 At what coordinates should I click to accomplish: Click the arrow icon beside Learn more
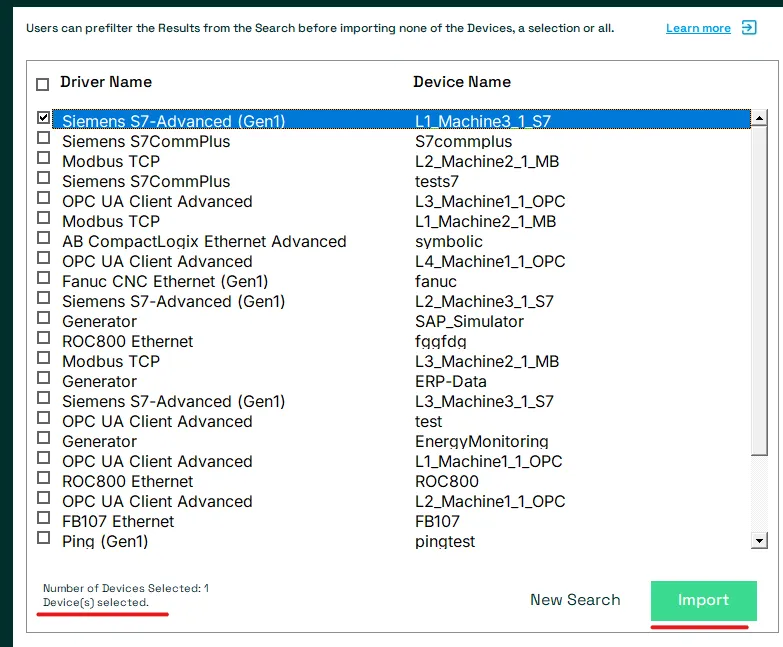[749, 27]
